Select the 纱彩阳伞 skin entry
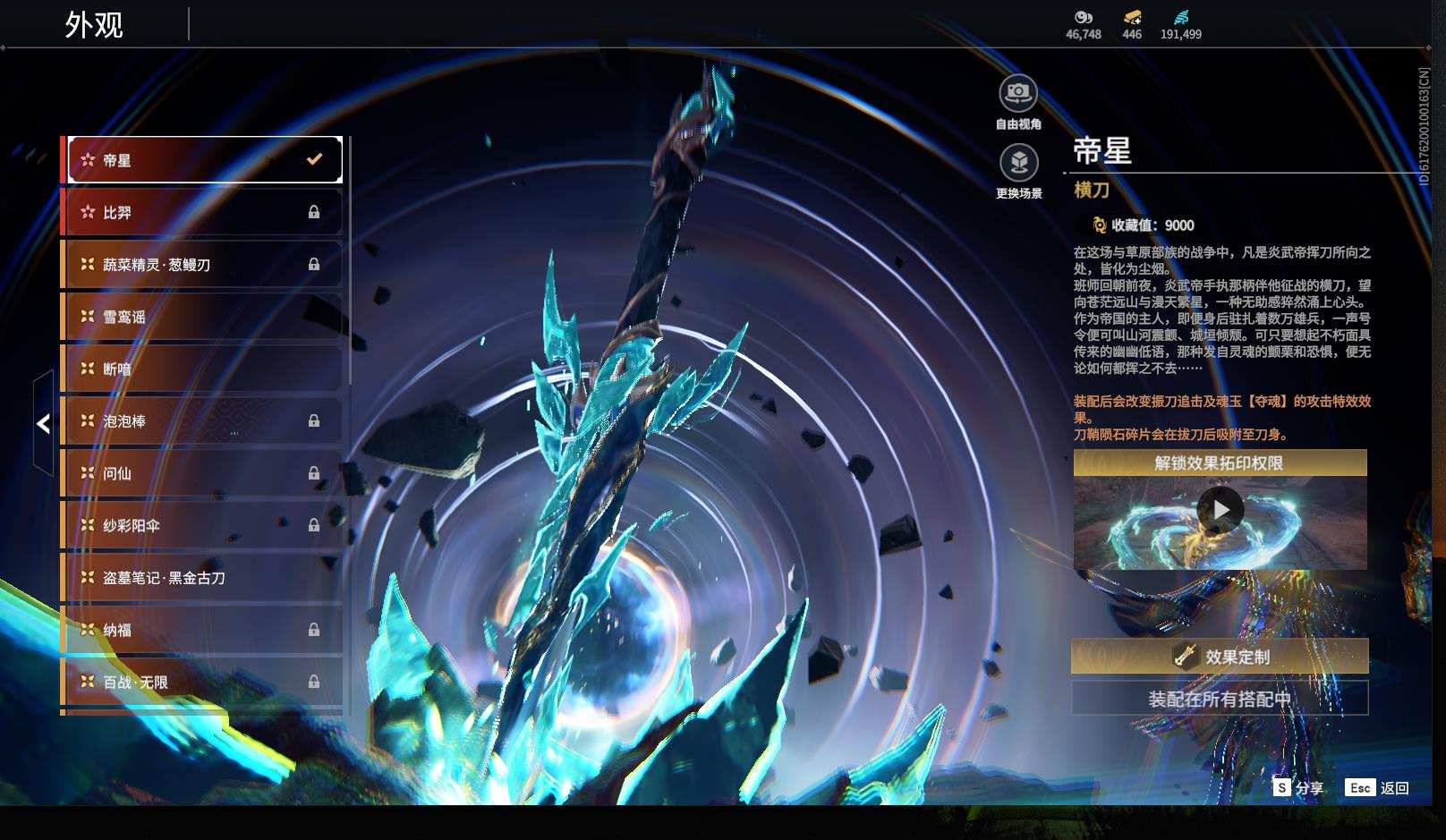This screenshot has width=1446, height=840. [x=202, y=525]
